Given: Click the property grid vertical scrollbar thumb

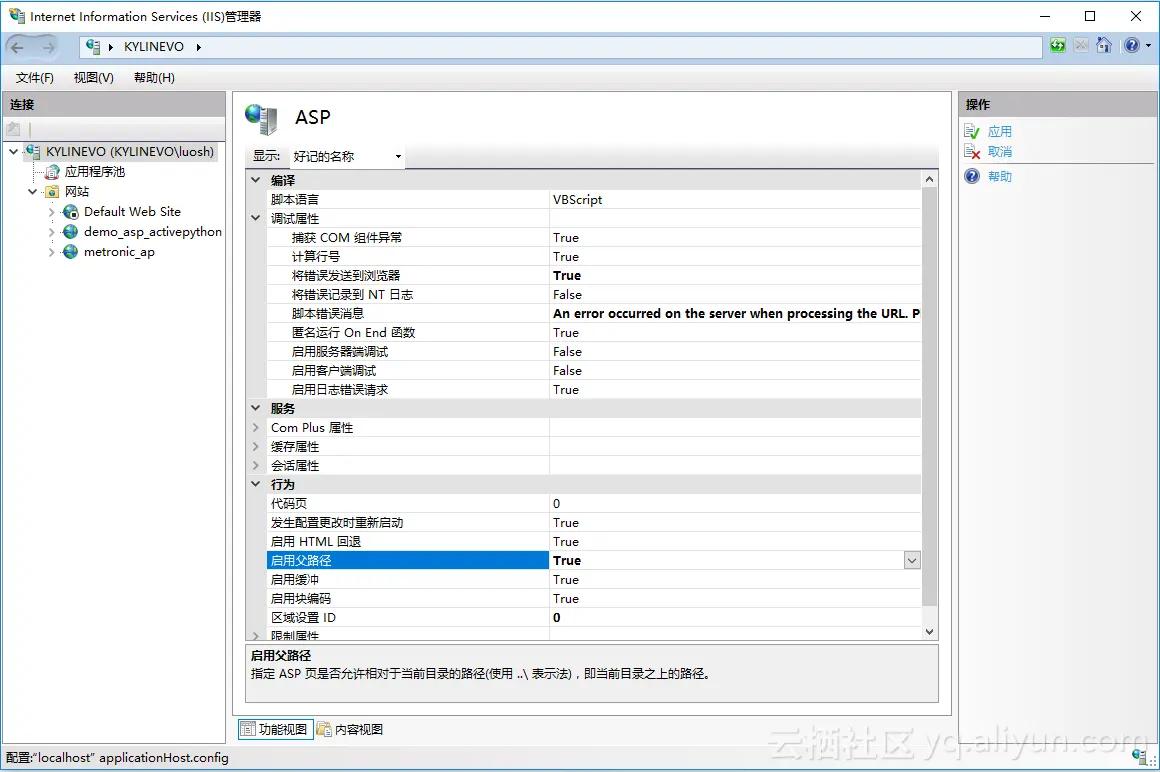Looking at the screenshot, I should point(929,396).
